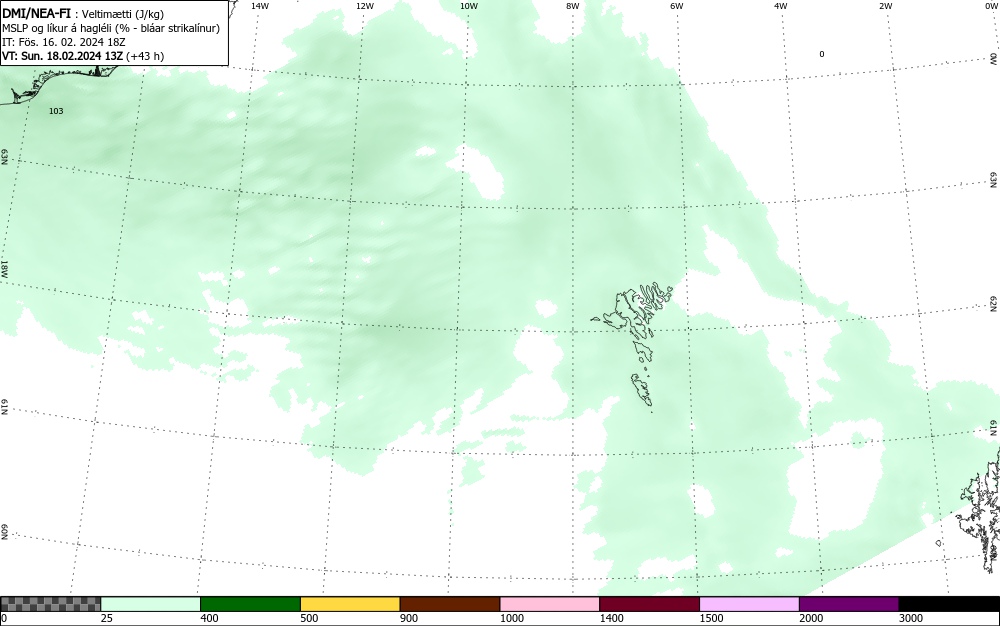Click the "VT: Sun. 18.02.2024 13Z (+43 h)" line

point(83,56)
